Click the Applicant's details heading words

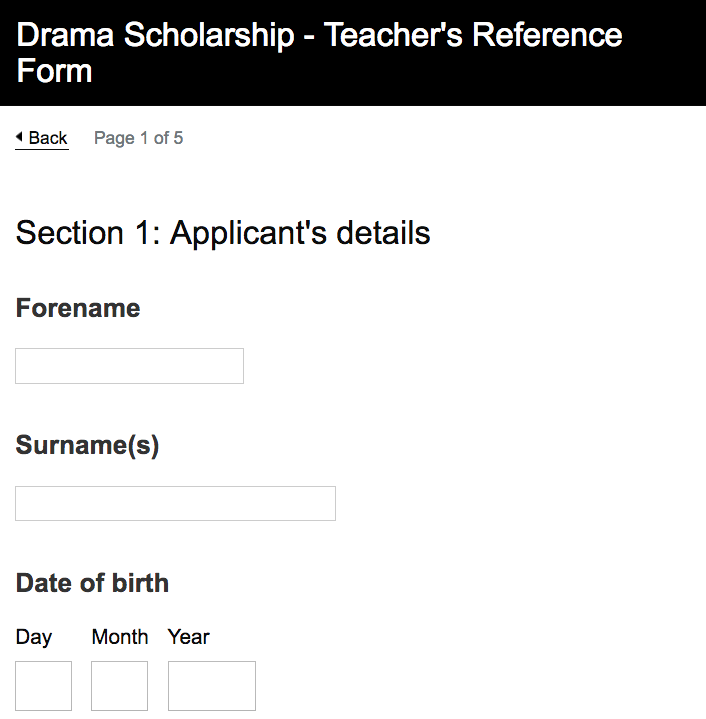(300, 233)
